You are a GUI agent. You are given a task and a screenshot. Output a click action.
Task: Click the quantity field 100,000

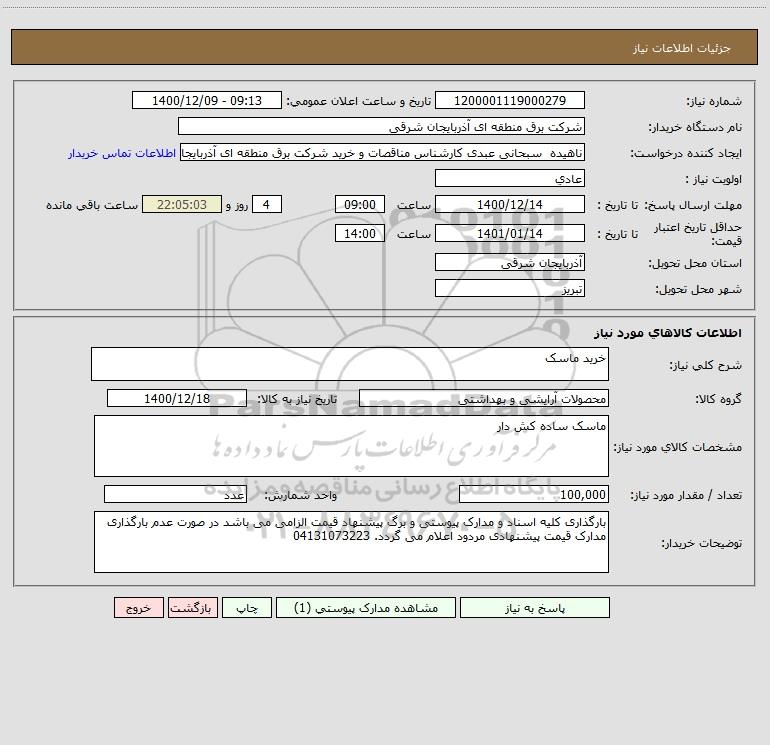tap(534, 494)
